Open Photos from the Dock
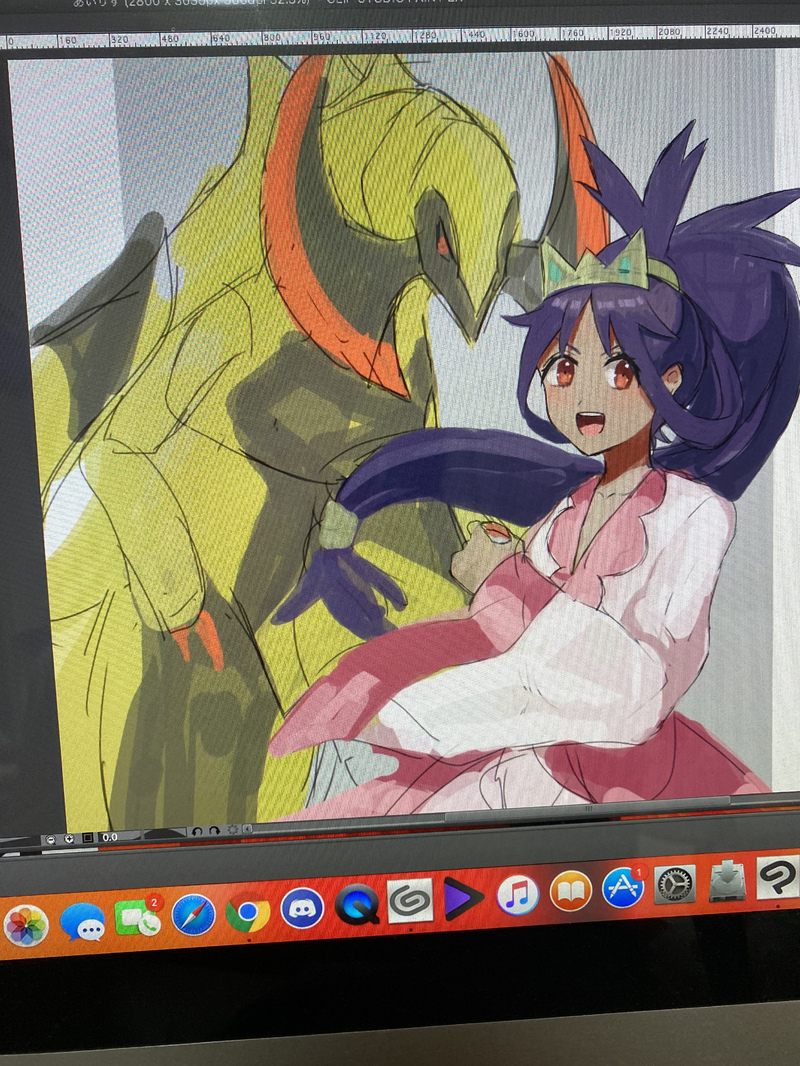The height and width of the screenshot is (1066, 800). tap(26, 925)
